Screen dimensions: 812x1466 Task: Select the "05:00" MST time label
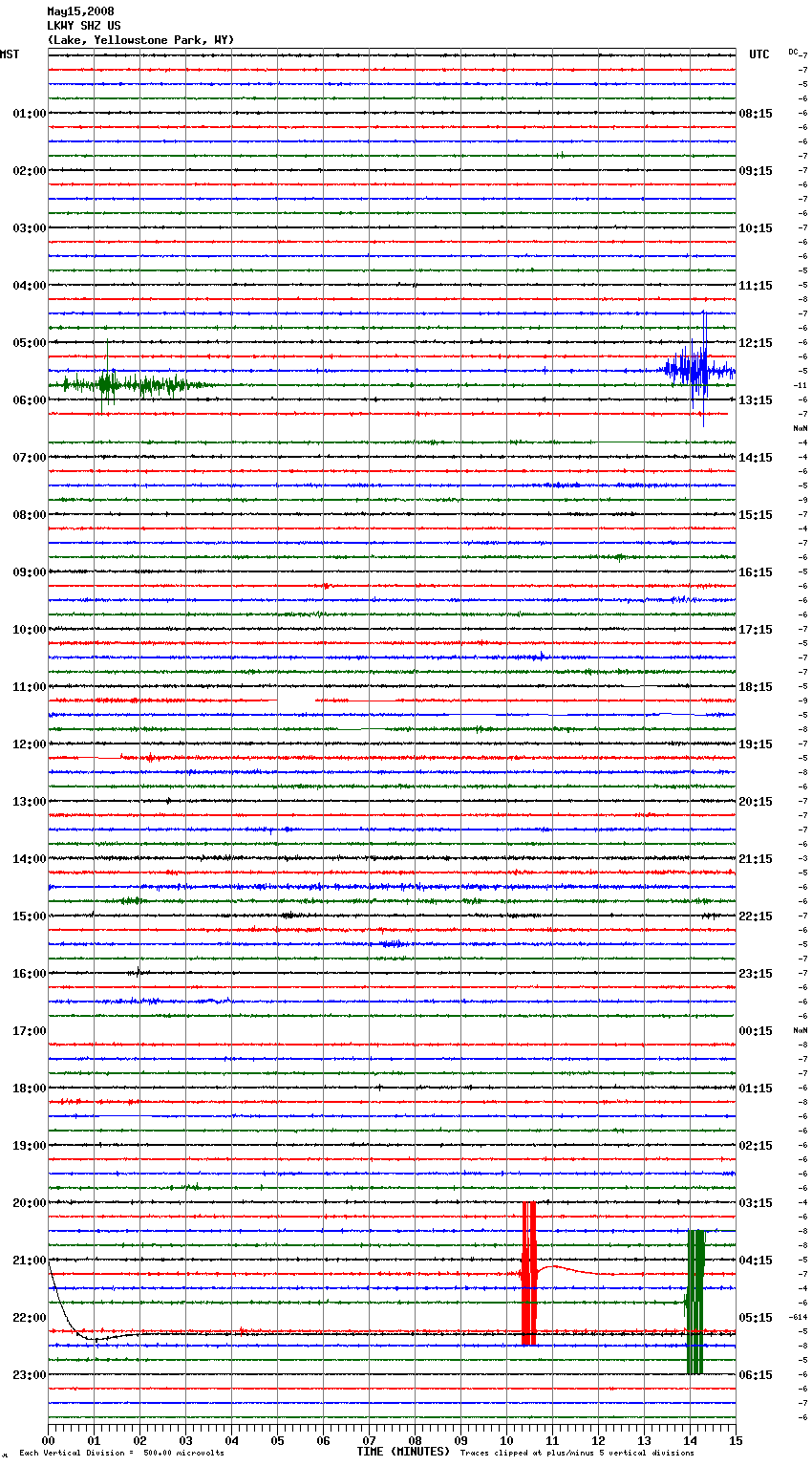click(30, 343)
